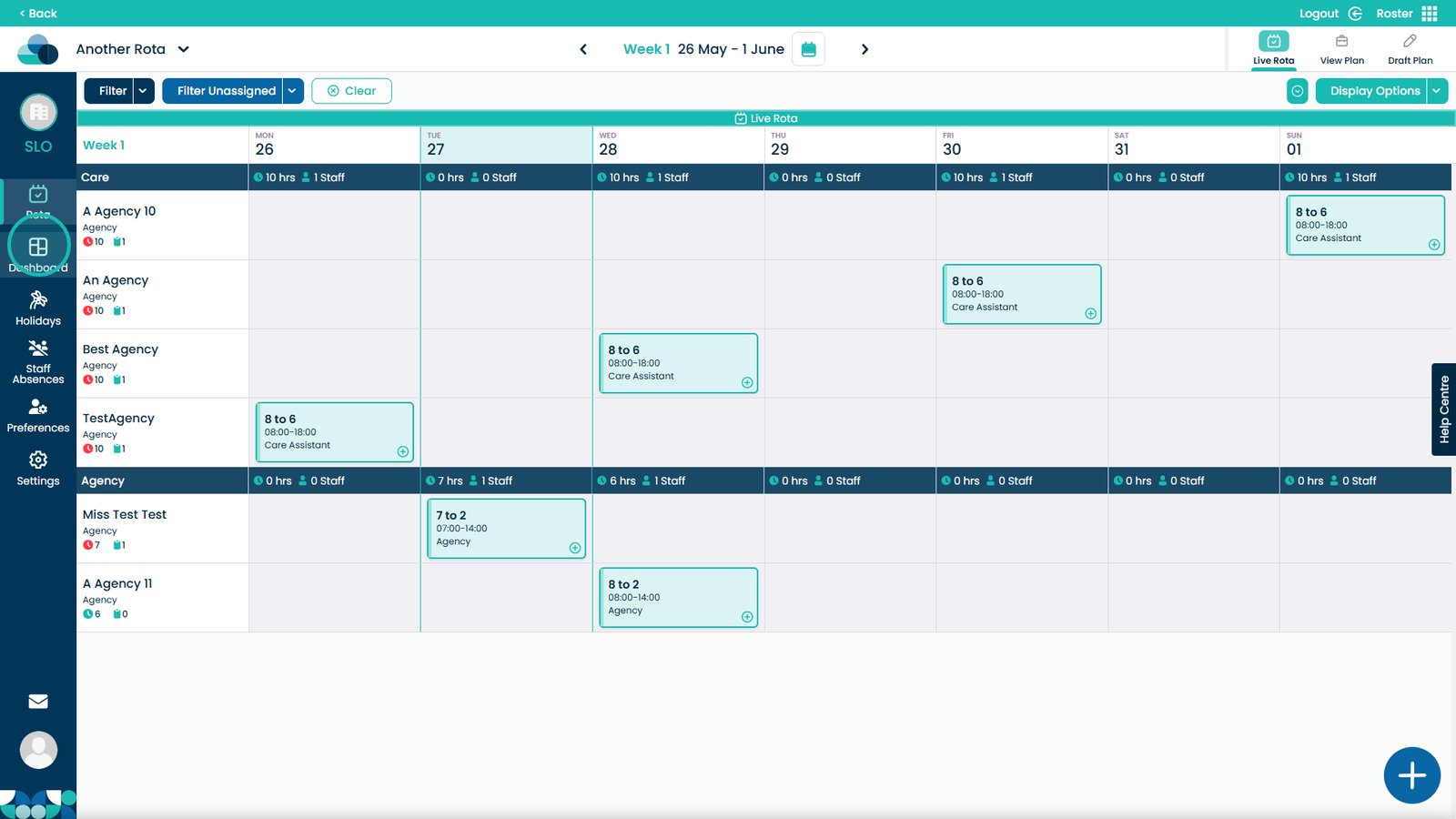Click plus icon on An Agency Friday shift
Image resolution: width=1456 pixels, height=819 pixels.
[x=1090, y=314]
